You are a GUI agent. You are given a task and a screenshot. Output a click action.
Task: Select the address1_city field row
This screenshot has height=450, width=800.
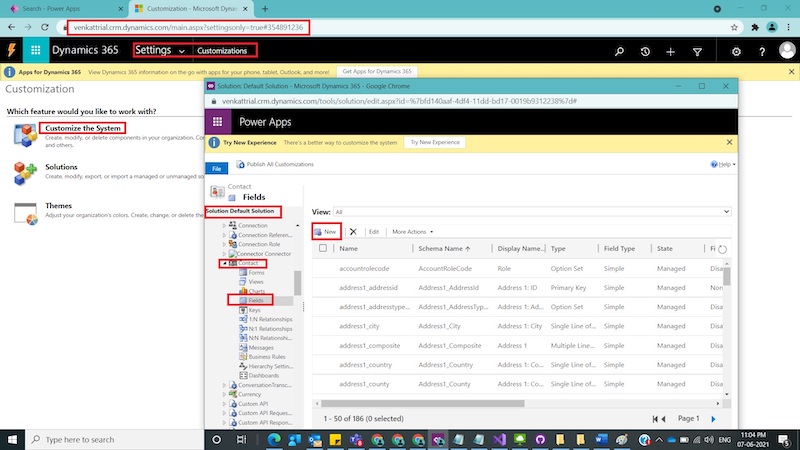coord(517,326)
